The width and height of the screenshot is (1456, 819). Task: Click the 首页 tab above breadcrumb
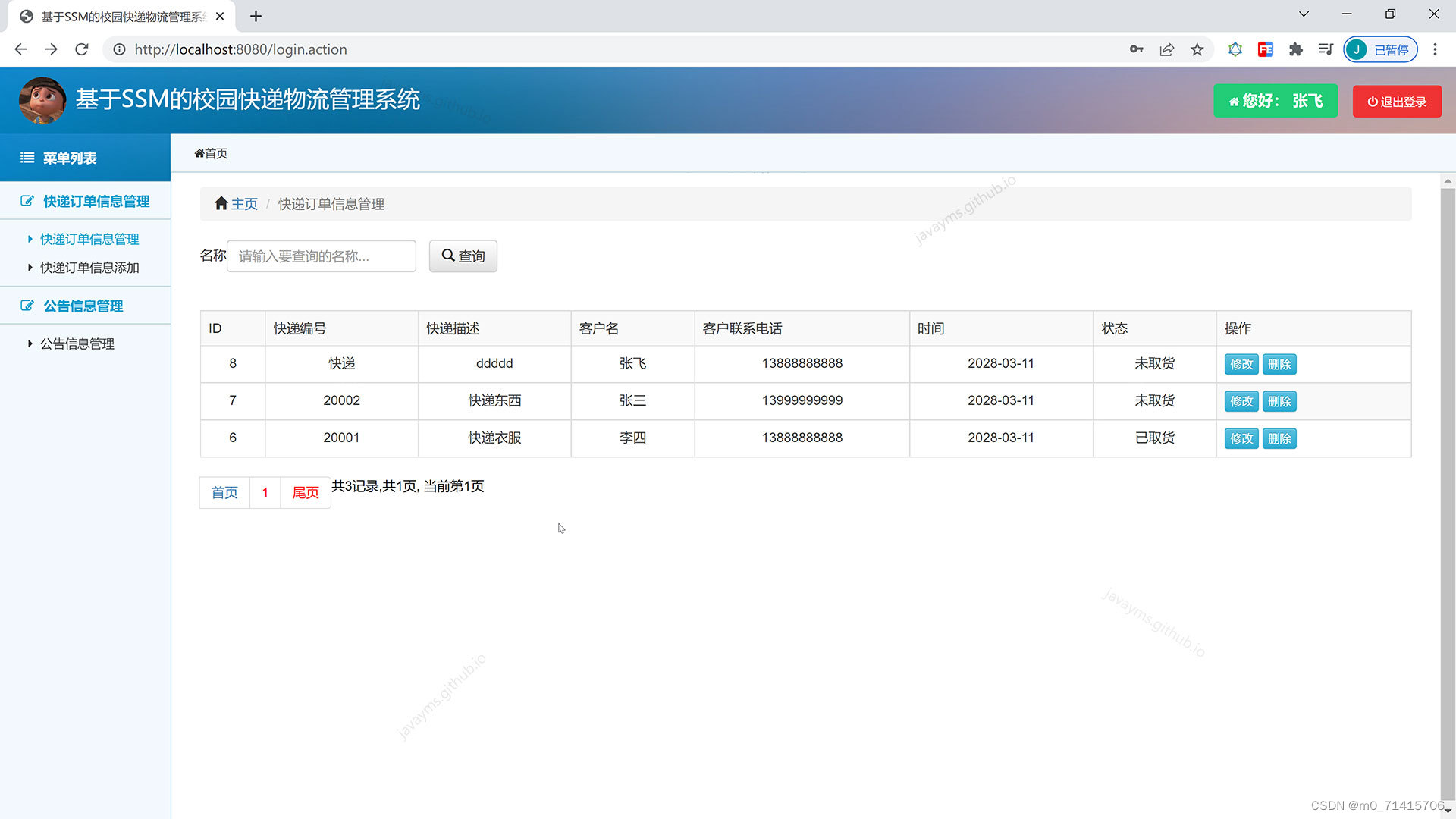coord(211,153)
